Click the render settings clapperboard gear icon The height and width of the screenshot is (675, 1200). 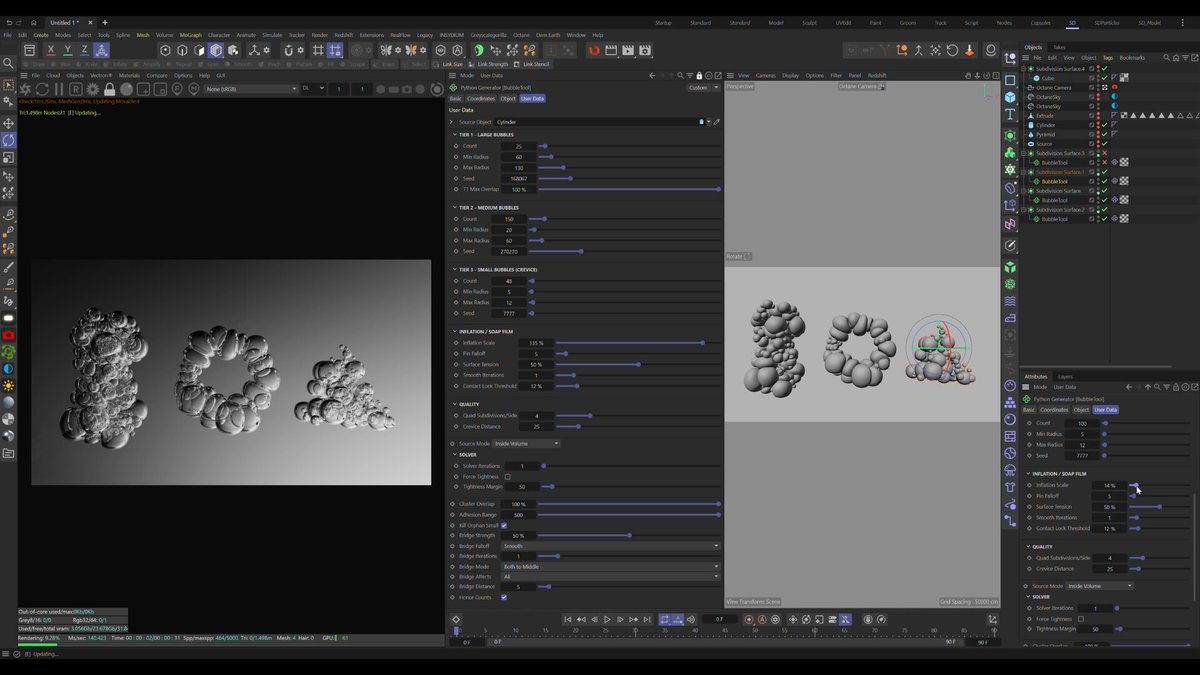pyautogui.click(x=645, y=50)
